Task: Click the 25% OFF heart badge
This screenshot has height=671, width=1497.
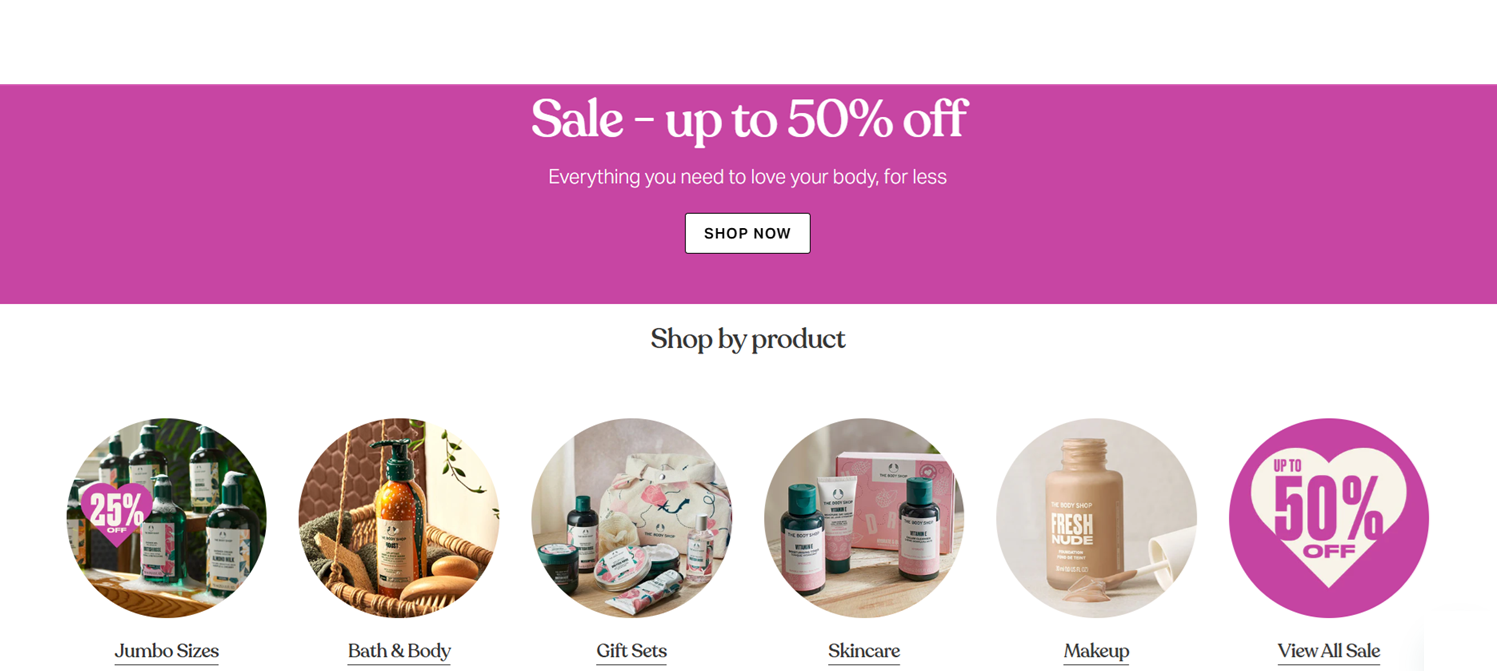Action: [116, 512]
